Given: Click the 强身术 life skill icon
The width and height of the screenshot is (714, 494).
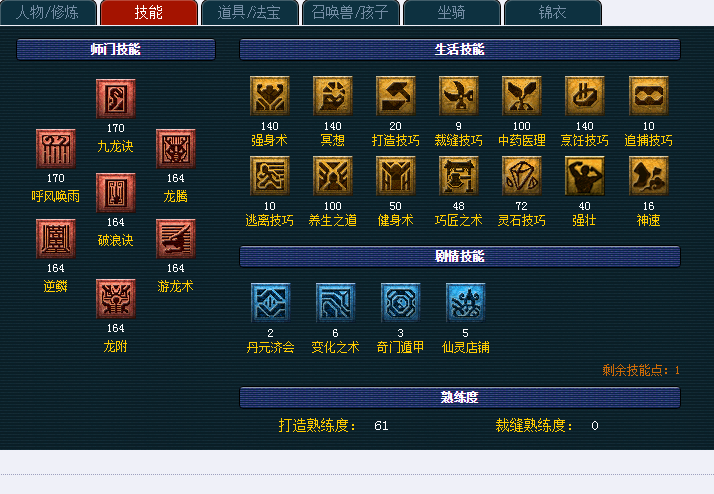Looking at the screenshot, I should [270, 96].
